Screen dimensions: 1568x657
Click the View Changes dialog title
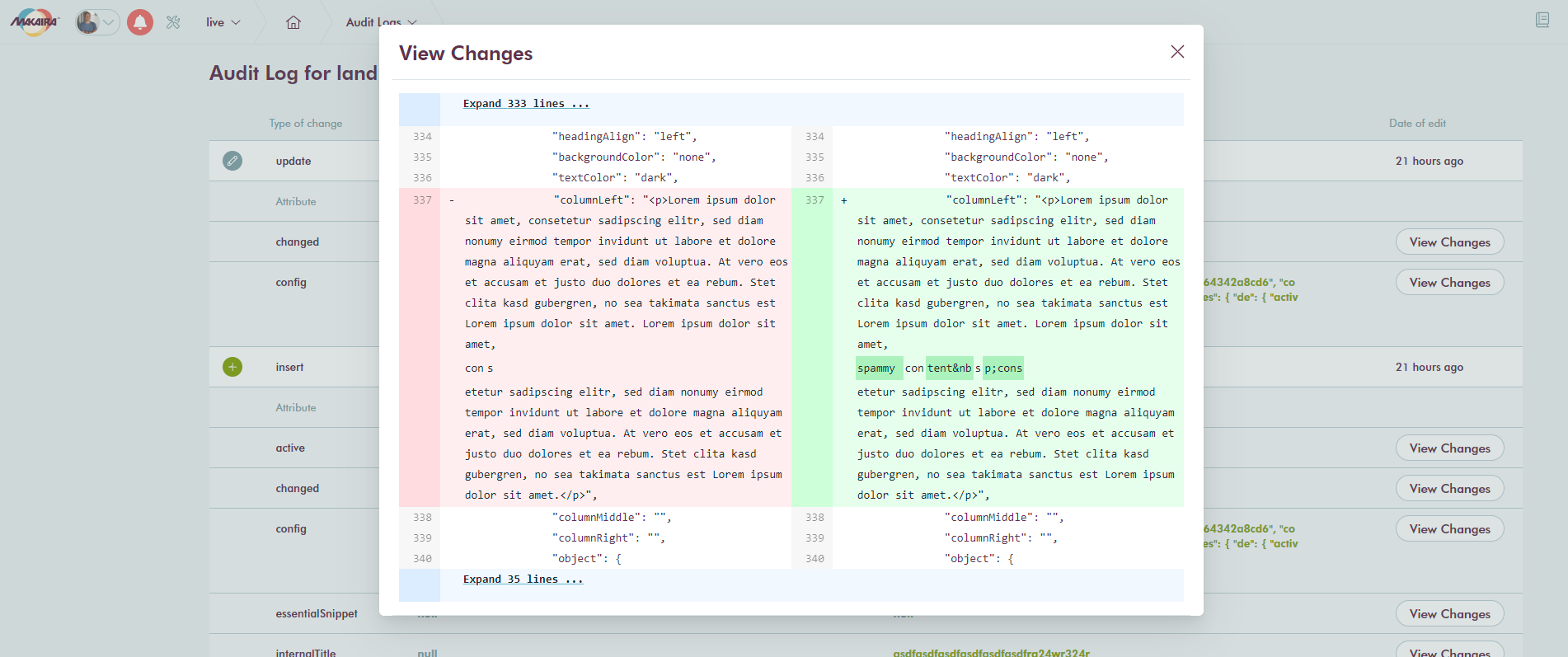coord(466,53)
